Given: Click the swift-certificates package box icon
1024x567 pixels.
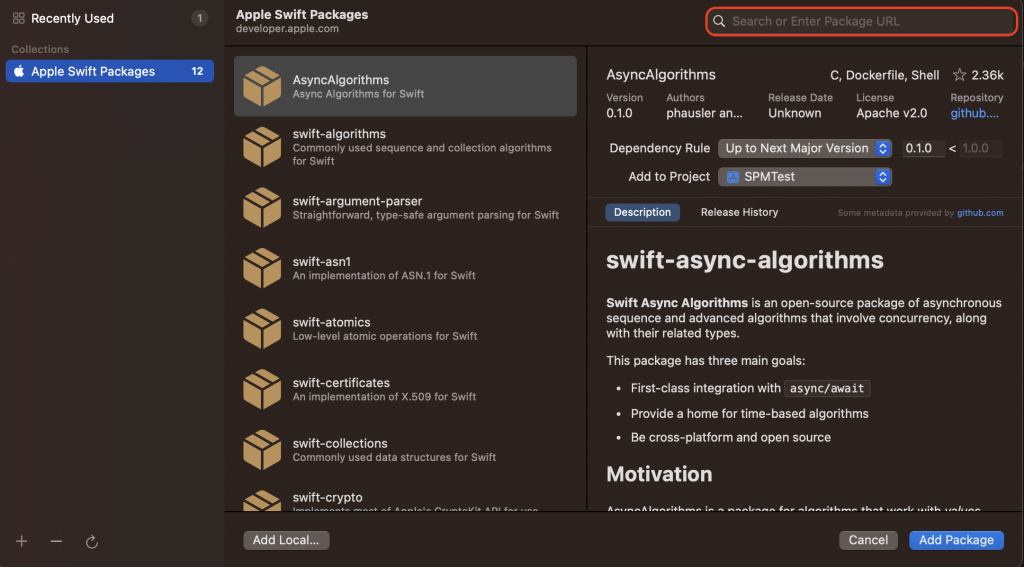Looking at the screenshot, I should point(262,389).
